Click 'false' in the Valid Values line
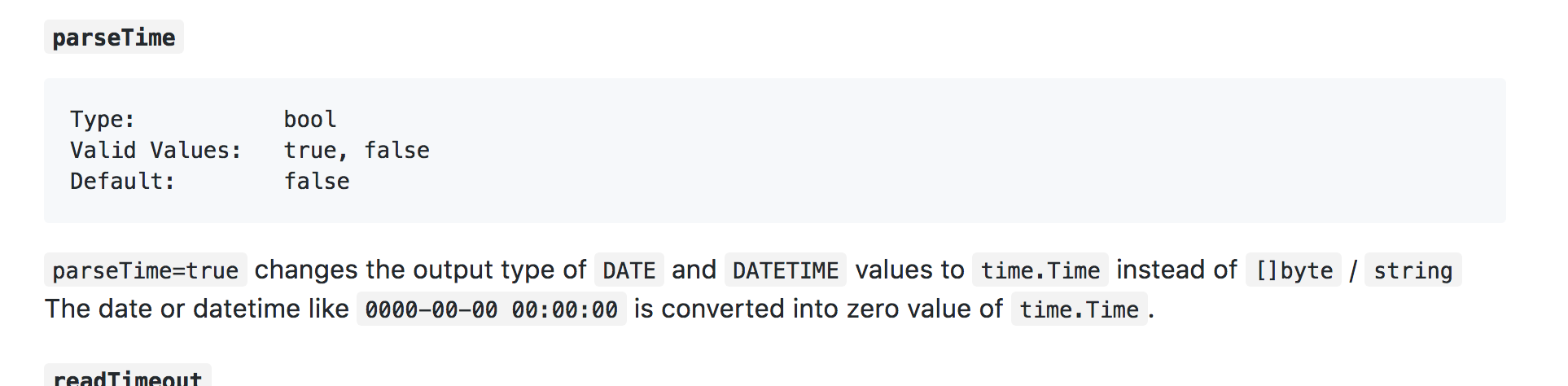1568x386 pixels. click(x=396, y=151)
